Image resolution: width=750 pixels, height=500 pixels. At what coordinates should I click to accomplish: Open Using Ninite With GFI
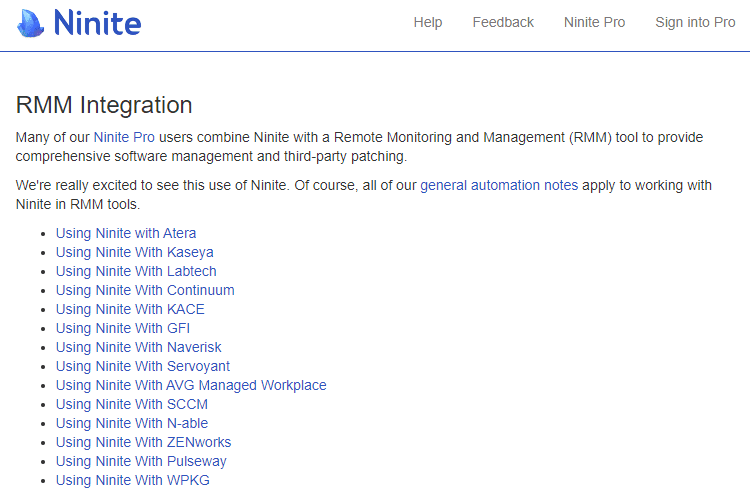pyautogui.click(x=123, y=328)
